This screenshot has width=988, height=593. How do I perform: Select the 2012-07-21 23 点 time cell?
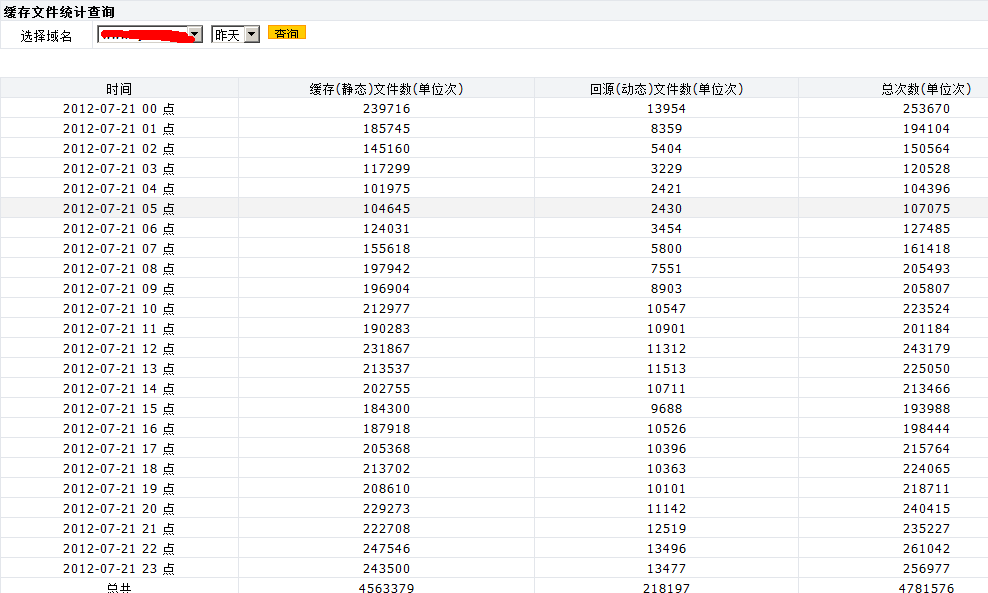coord(119,569)
